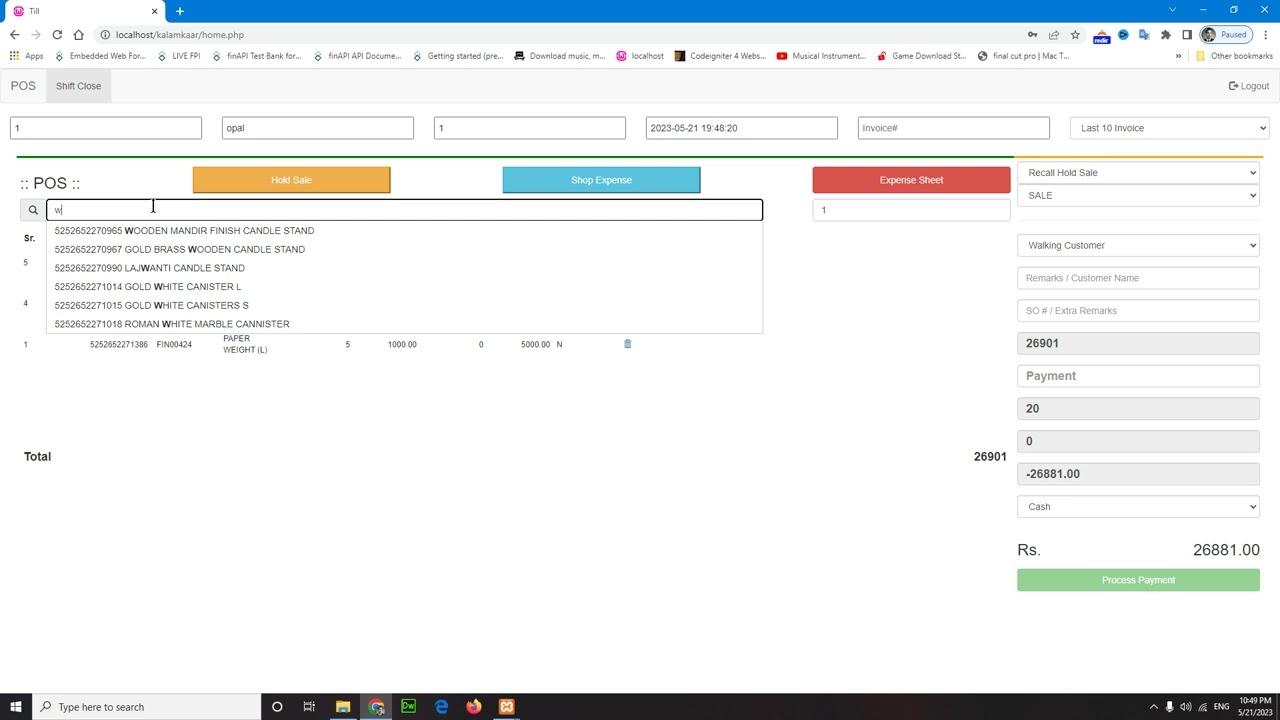
Task: Focus the item search field containing 'w'
Action: [404, 210]
